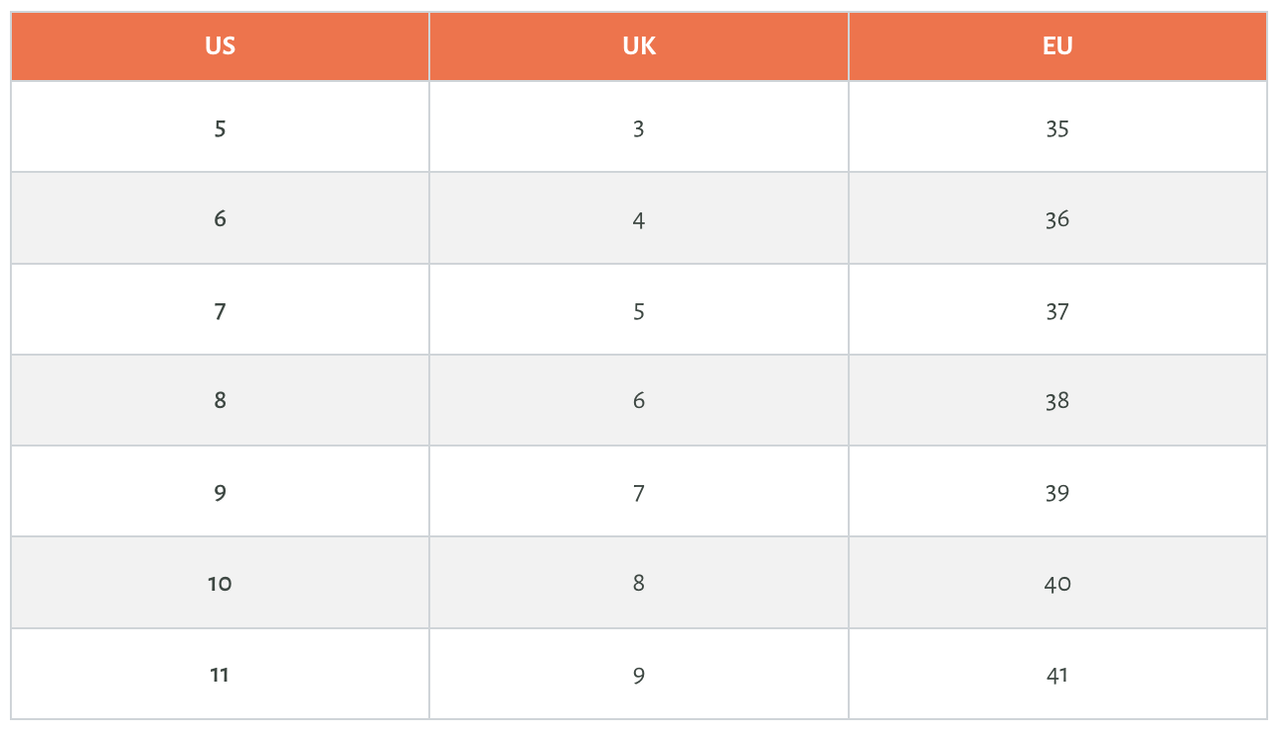The height and width of the screenshot is (731, 1280).
Task: Click UK size 3 cell
Action: [x=639, y=127]
